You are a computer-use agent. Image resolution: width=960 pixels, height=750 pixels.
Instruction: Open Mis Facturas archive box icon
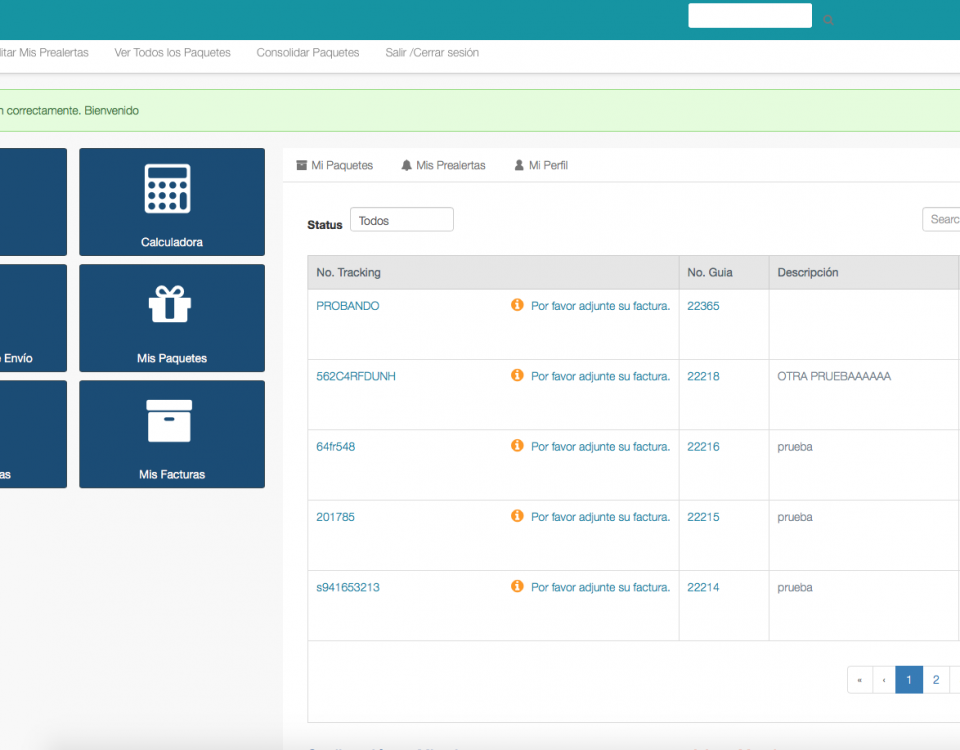170,421
